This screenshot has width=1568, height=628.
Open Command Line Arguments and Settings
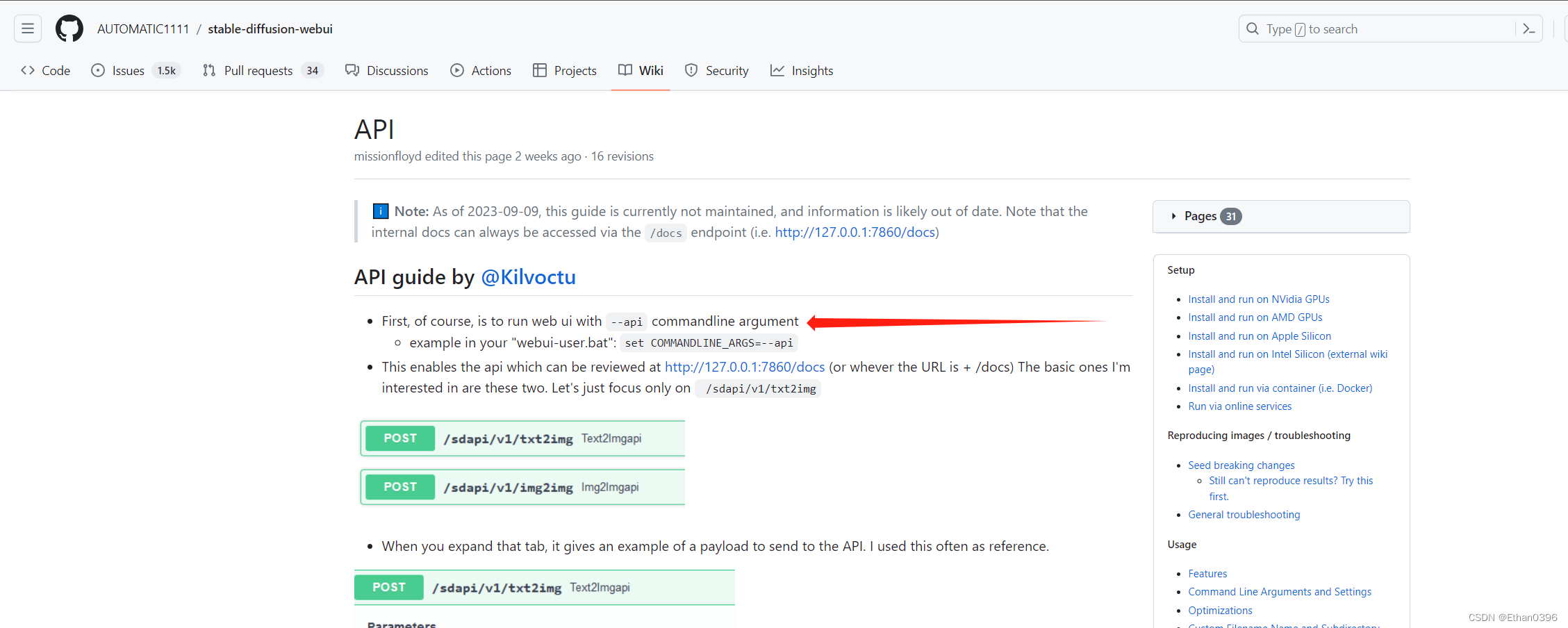(1280, 592)
